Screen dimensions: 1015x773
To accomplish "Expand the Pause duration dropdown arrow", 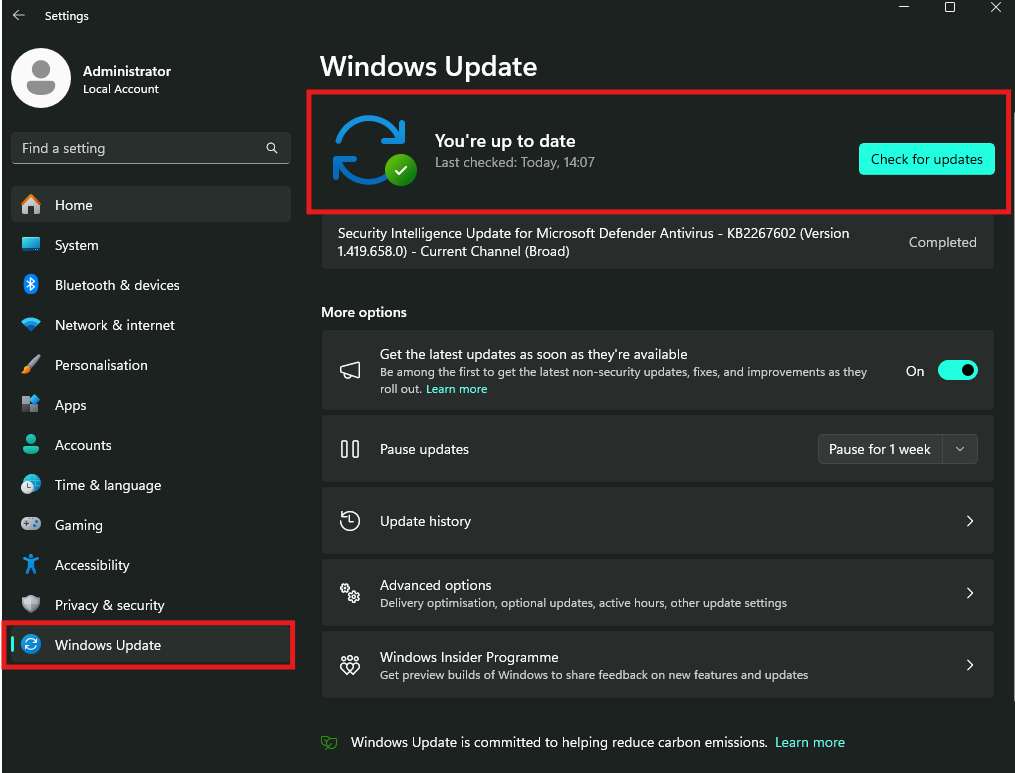I will (959, 449).
